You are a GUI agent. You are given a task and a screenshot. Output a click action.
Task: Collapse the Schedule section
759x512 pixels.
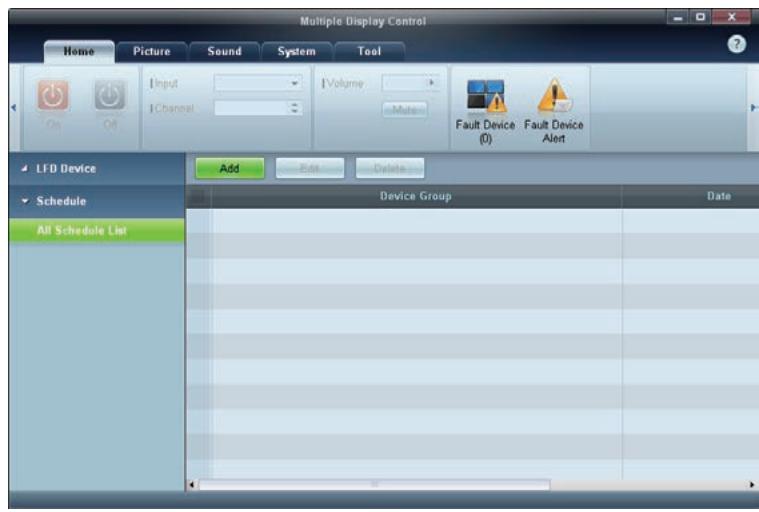coord(97,201)
